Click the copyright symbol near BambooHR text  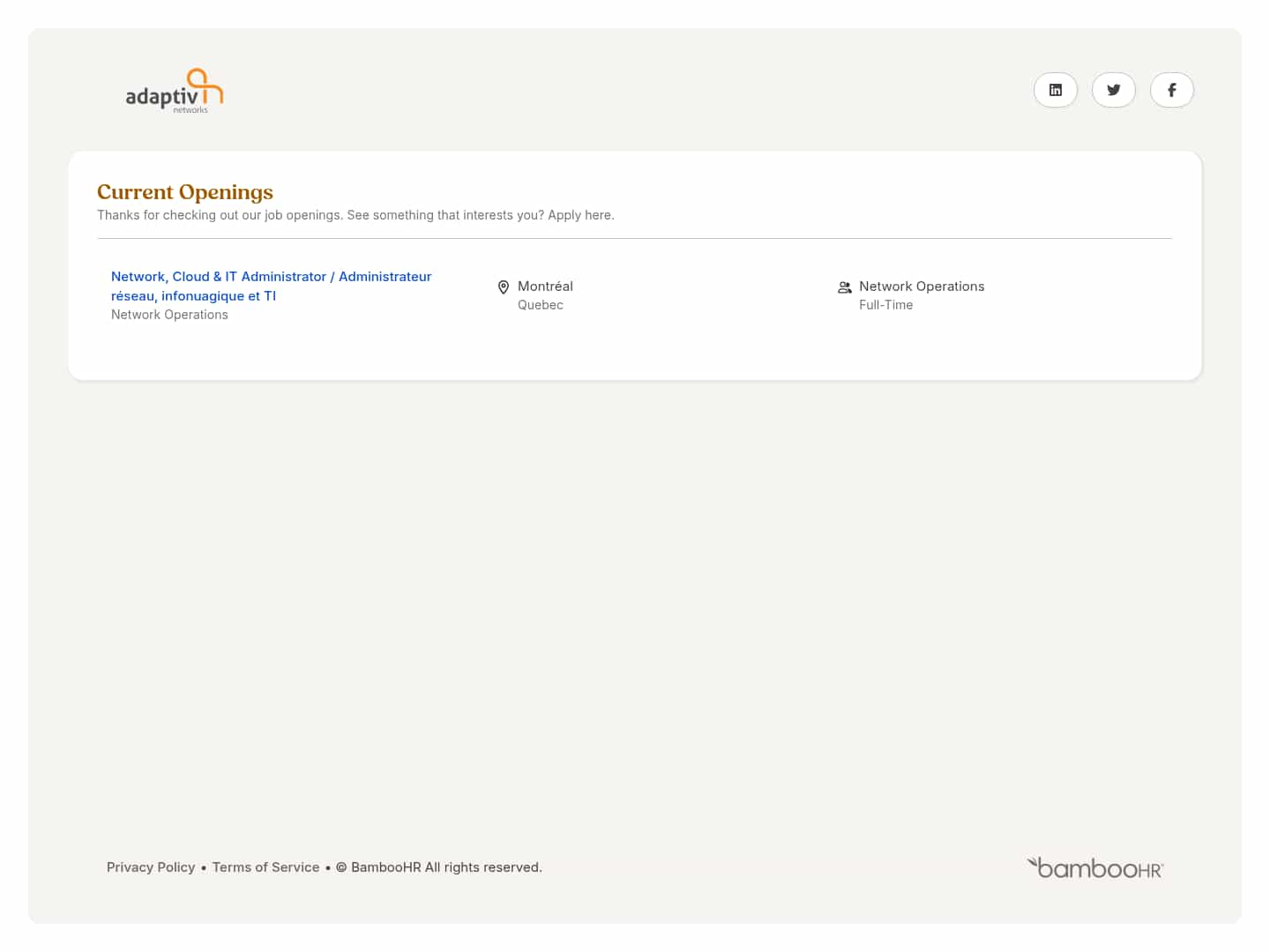coord(341,866)
